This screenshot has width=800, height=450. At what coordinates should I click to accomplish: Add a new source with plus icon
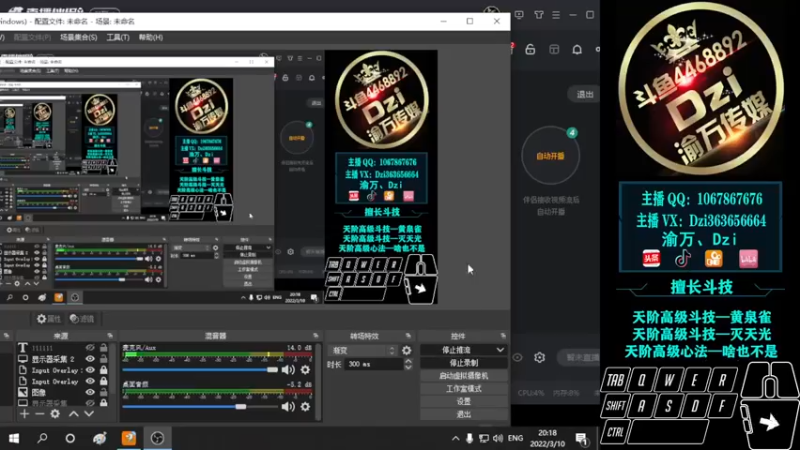pyautogui.click(x=24, y=414)
